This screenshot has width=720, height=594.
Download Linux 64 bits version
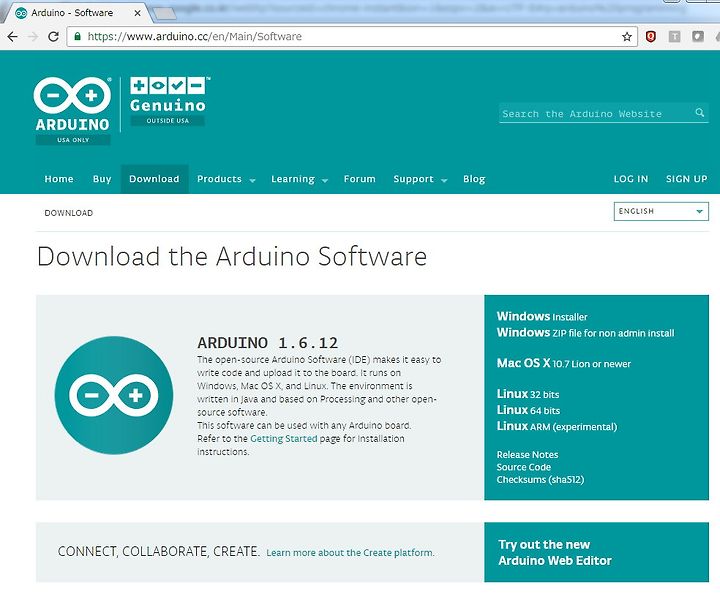529,410
